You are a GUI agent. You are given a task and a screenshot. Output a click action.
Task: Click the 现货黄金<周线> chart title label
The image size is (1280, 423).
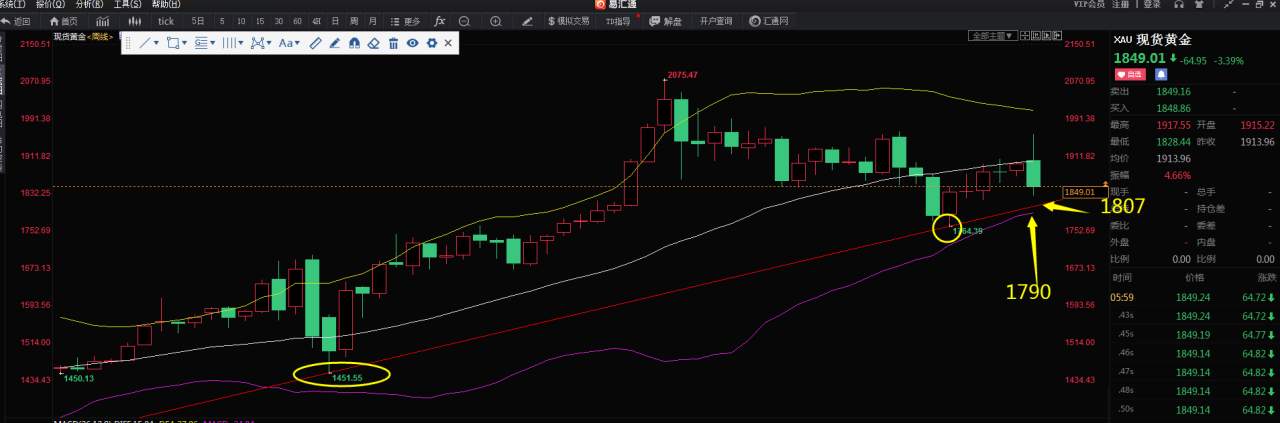pos(85,36)
